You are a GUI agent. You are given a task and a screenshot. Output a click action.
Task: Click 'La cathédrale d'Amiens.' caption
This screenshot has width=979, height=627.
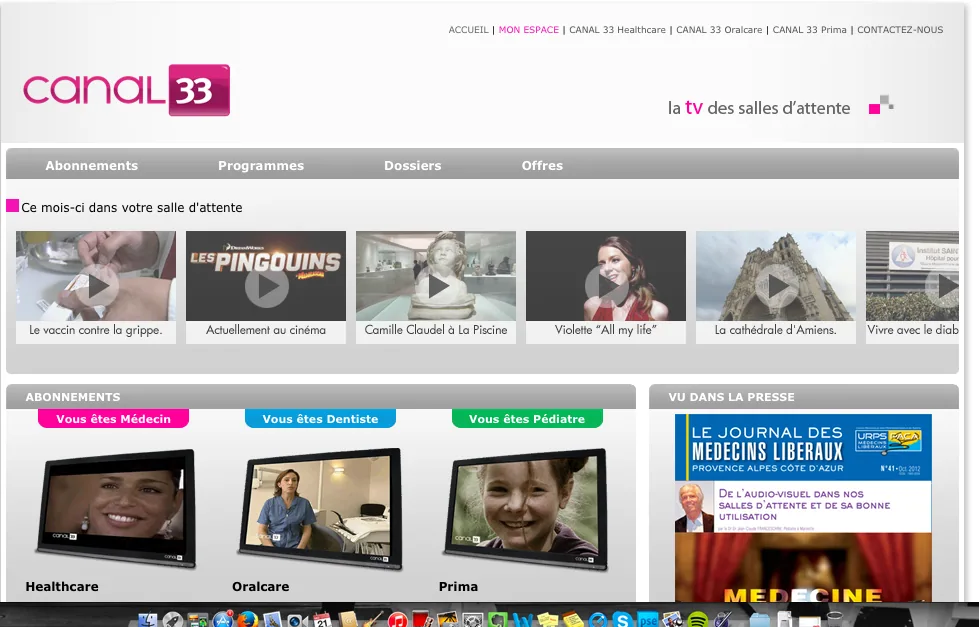[775, 330]
